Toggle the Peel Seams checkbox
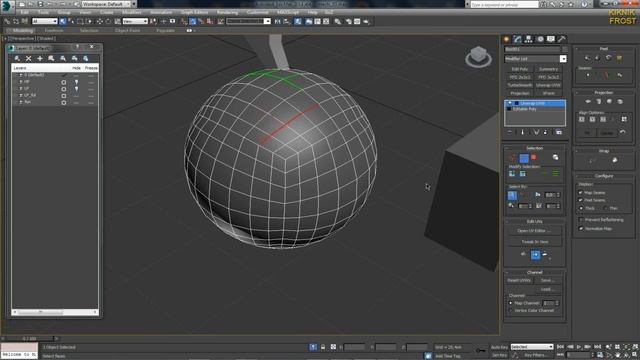Viewport: 640px width, 360px height. 580,200
